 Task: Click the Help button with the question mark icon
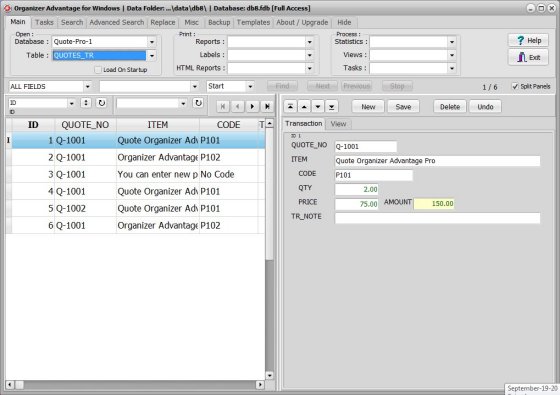pyautogui.click(x=529, y=40)
